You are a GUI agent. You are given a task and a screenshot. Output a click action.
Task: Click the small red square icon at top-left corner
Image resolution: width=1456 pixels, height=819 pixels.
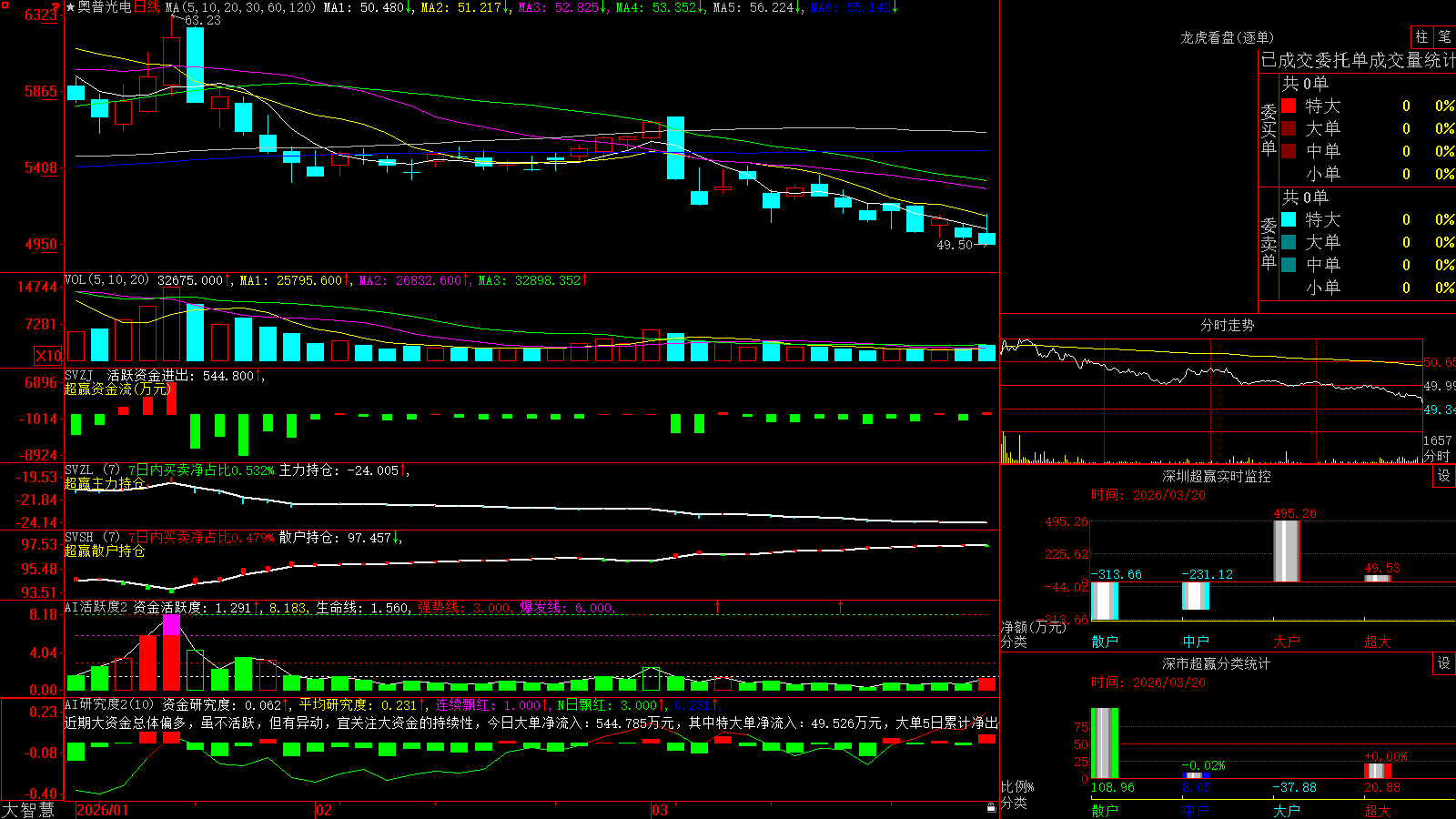[3, 4]
